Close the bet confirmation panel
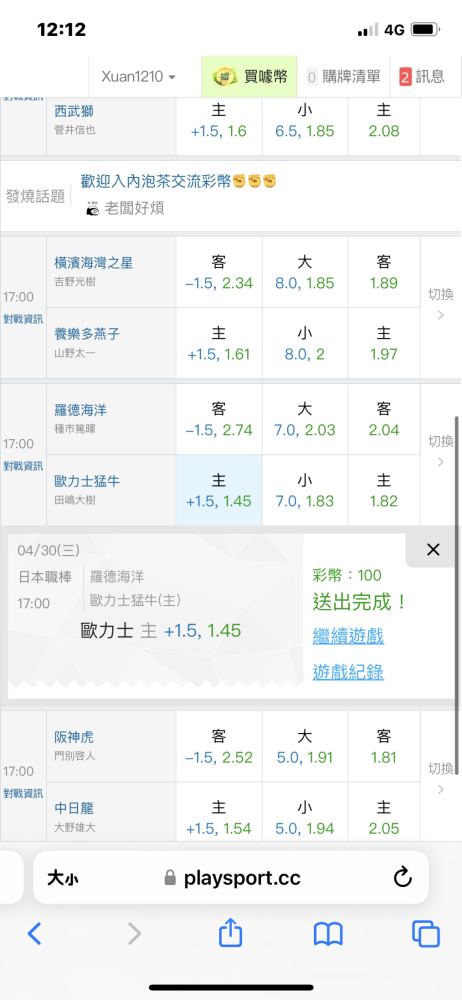The width and height of the screenshot is (462, 1000). (x=433, y=550)
